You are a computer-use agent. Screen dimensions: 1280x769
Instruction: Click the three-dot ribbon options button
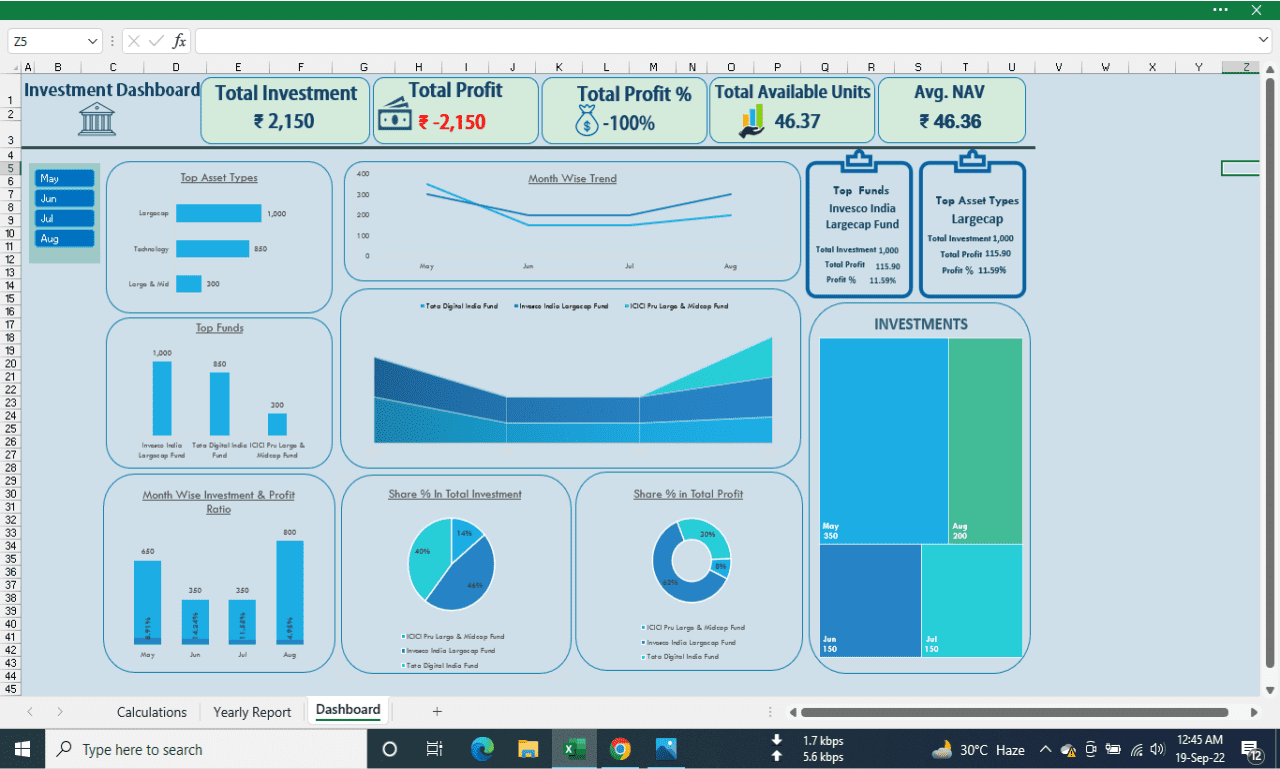(x=1220, y=10)
